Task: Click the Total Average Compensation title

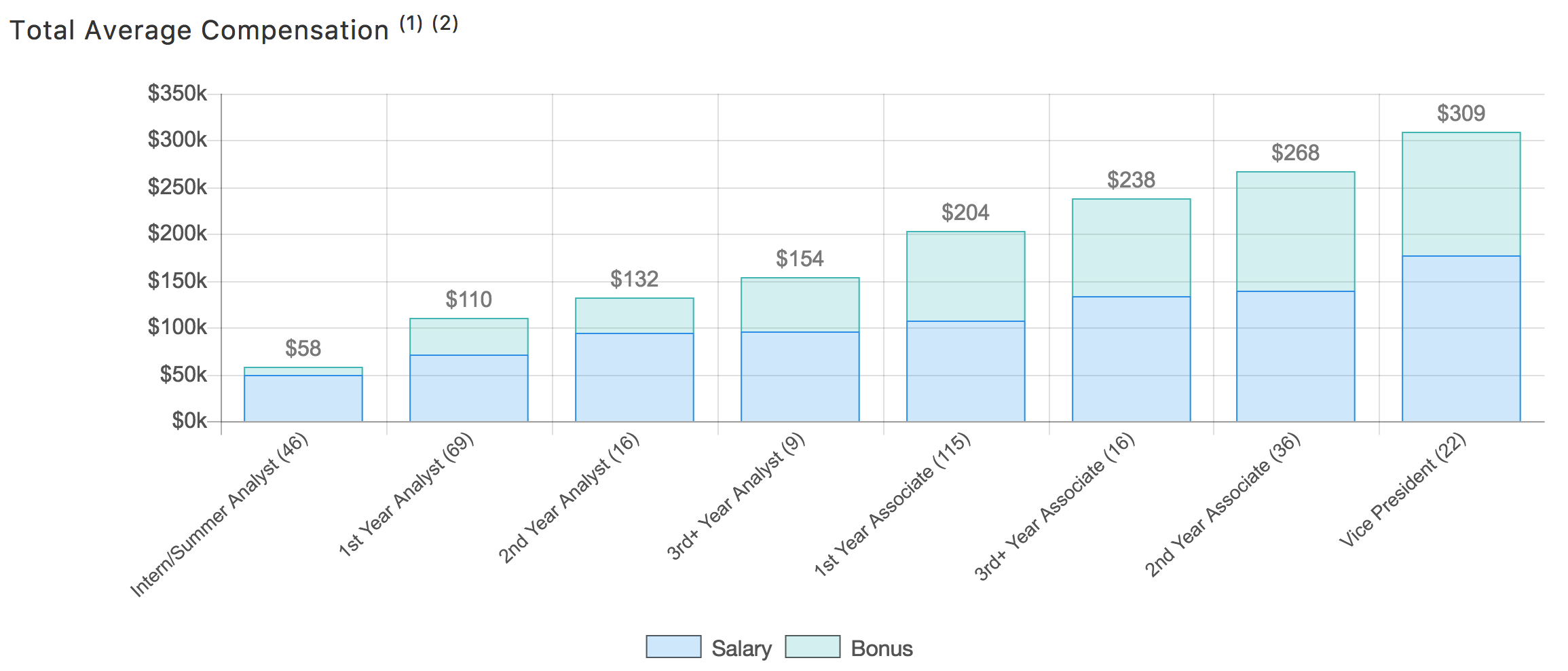Action: [198, 31]
